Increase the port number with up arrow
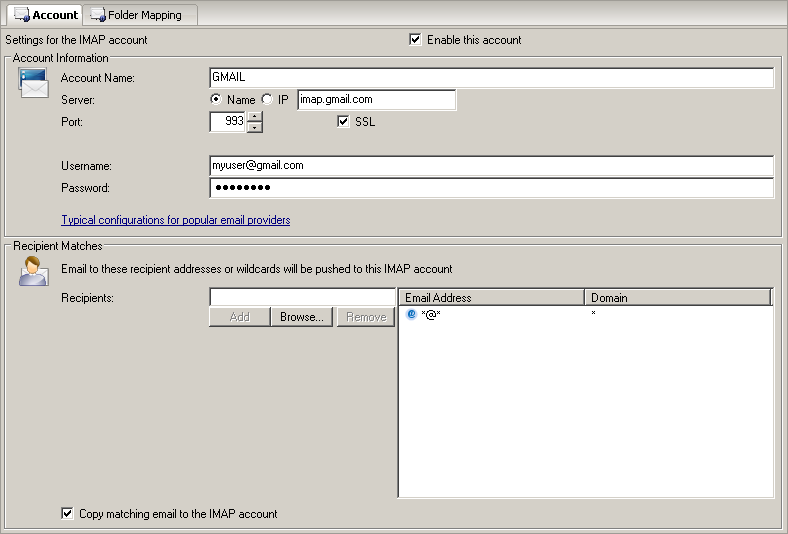788x534 pixels. (x=255, y=117)
